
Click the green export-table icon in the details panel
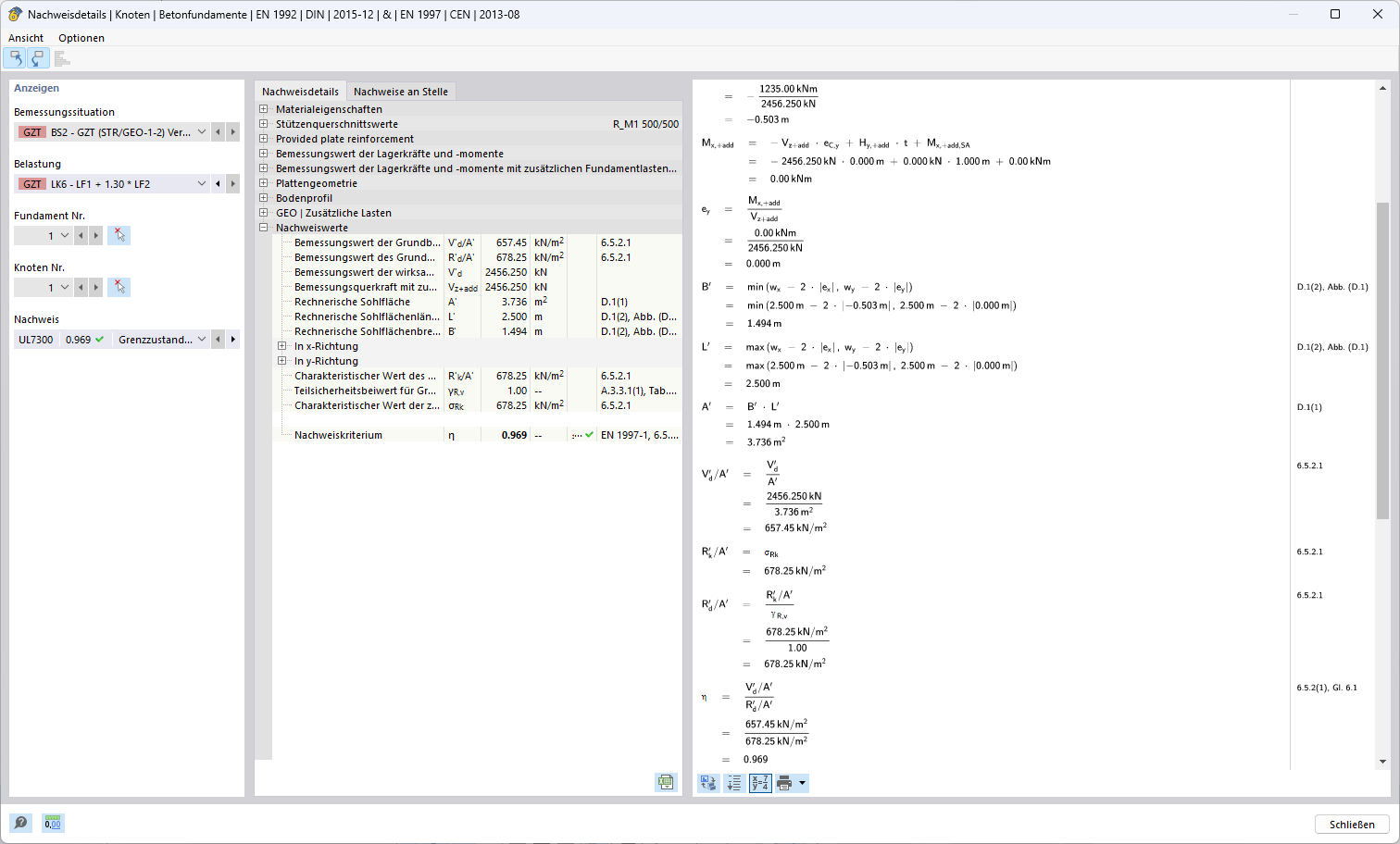(x=666, y=782)
